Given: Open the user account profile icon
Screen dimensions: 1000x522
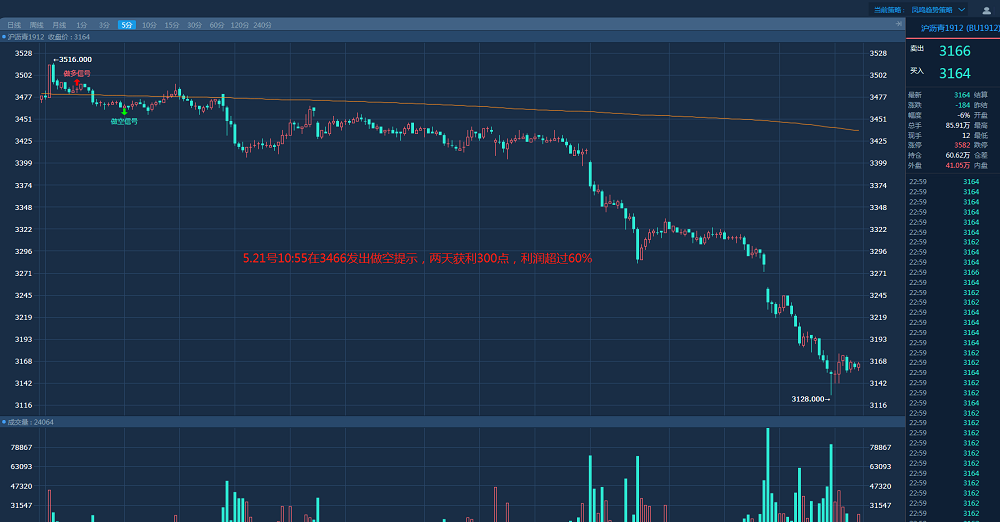Looking at the screenshot, I should tap(986, 10).
